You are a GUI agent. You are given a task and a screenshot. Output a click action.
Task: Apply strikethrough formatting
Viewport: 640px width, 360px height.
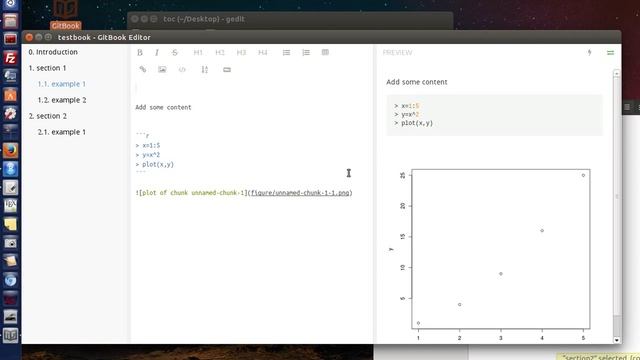tap(175, 52)
